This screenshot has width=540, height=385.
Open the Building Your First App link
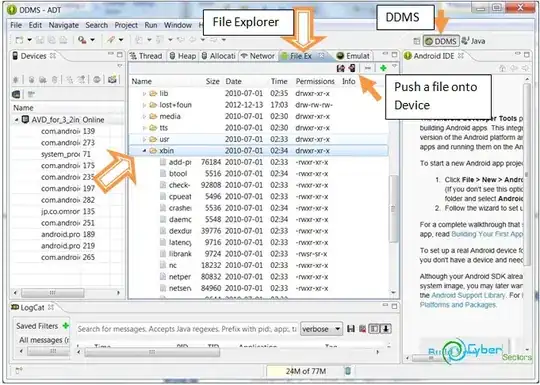click(487, 234)
